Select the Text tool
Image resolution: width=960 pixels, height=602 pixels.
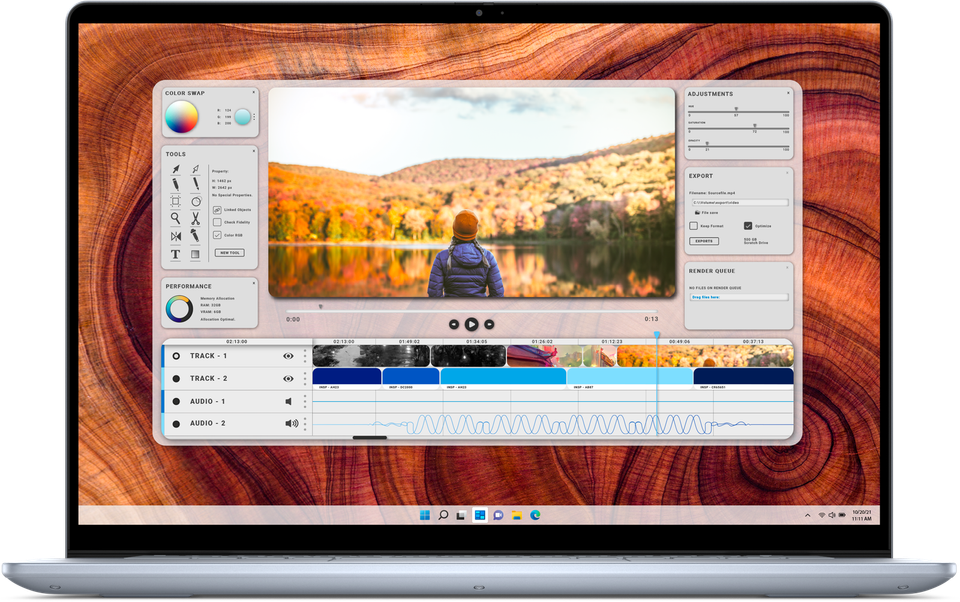(176, 254)
